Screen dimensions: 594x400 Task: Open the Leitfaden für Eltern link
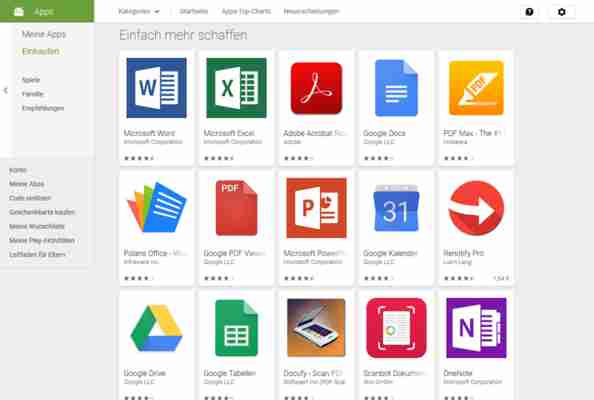(37, 254)
